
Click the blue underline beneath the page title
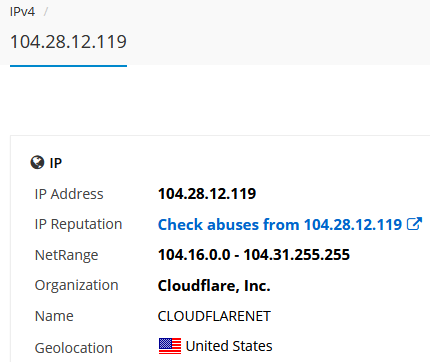[x=68, y=66]
